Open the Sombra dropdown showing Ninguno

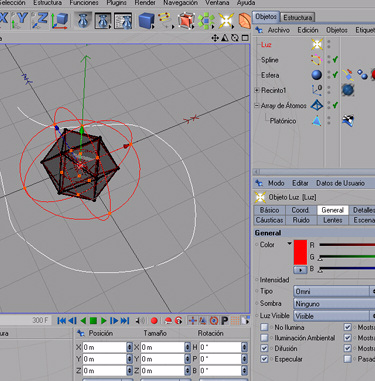point(334,304)
